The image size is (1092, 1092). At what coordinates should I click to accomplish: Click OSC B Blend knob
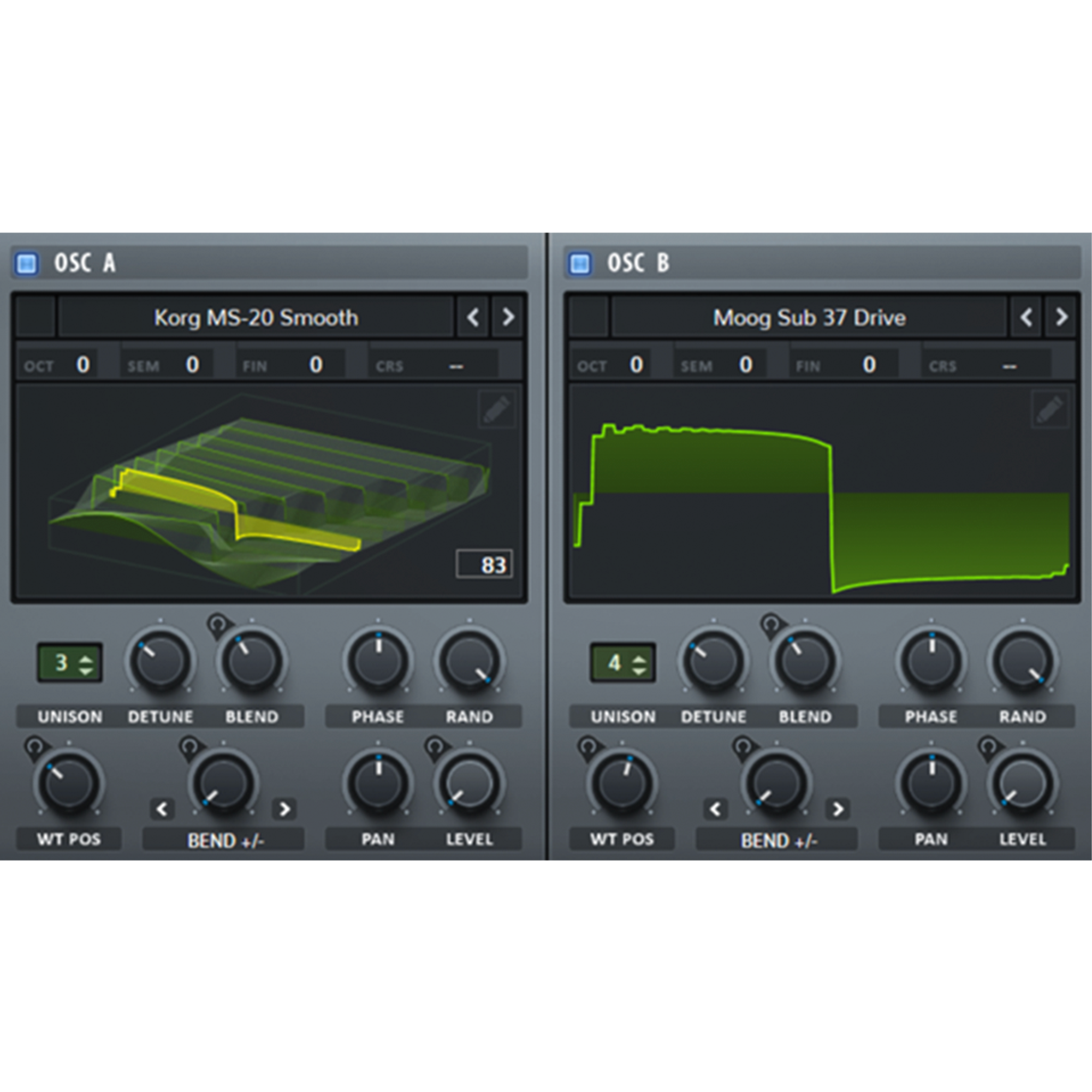click(x=805, y=660)
